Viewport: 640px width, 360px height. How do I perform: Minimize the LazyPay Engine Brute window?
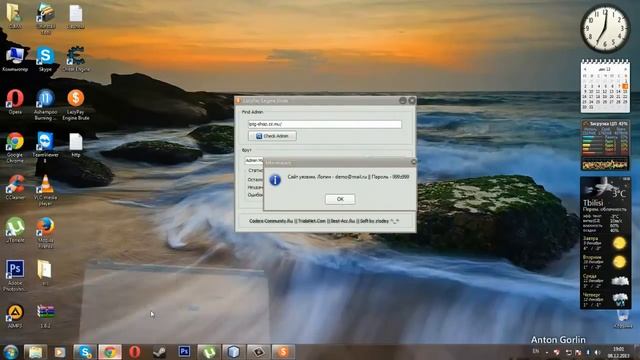tap(403, 100)
